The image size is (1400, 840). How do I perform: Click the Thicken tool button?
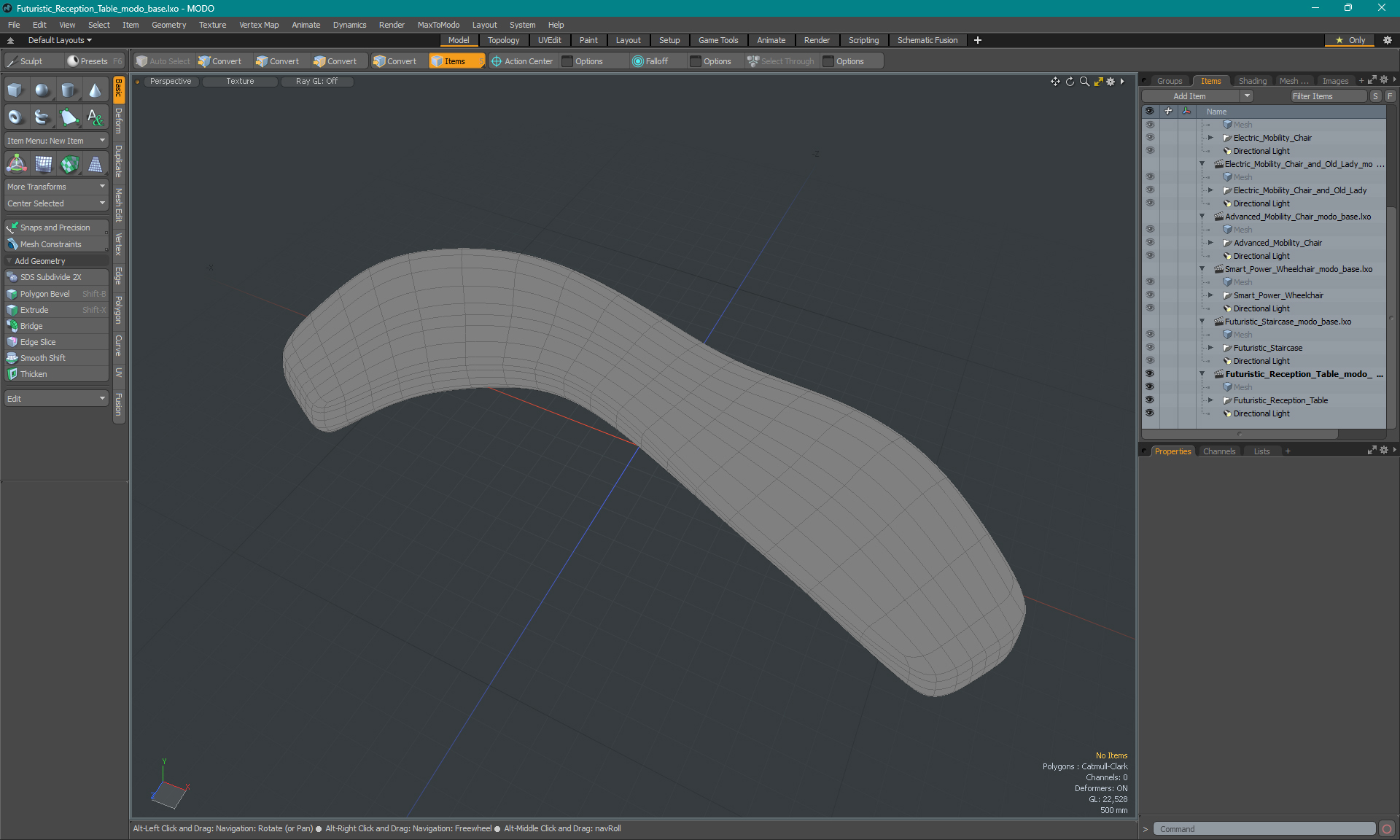[x=34, y=374]
